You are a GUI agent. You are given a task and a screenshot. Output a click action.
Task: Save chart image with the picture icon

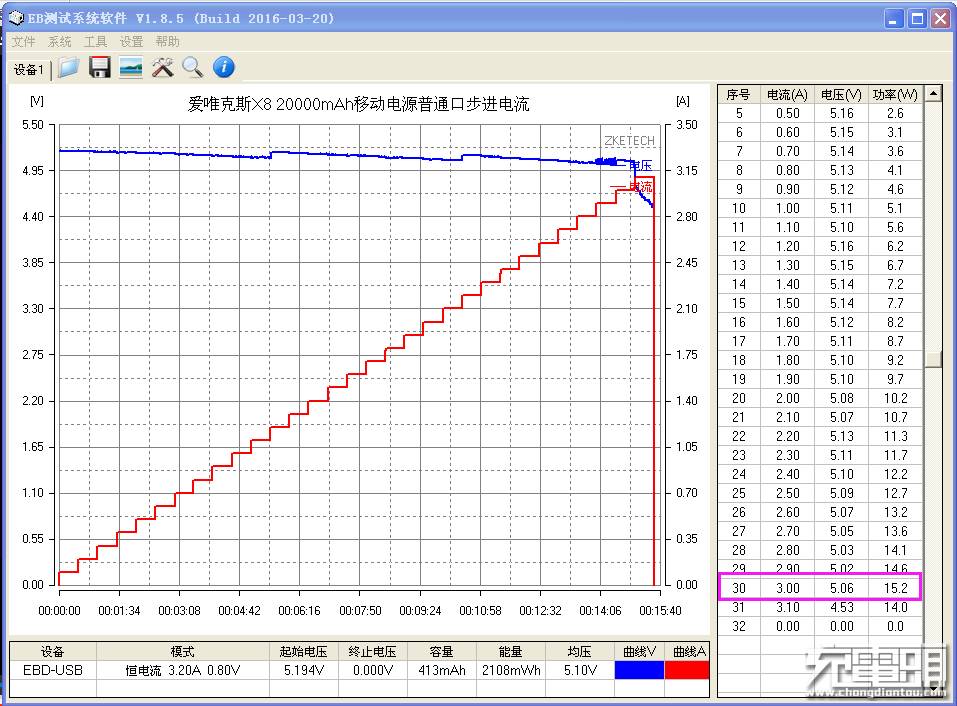point(131,67)
